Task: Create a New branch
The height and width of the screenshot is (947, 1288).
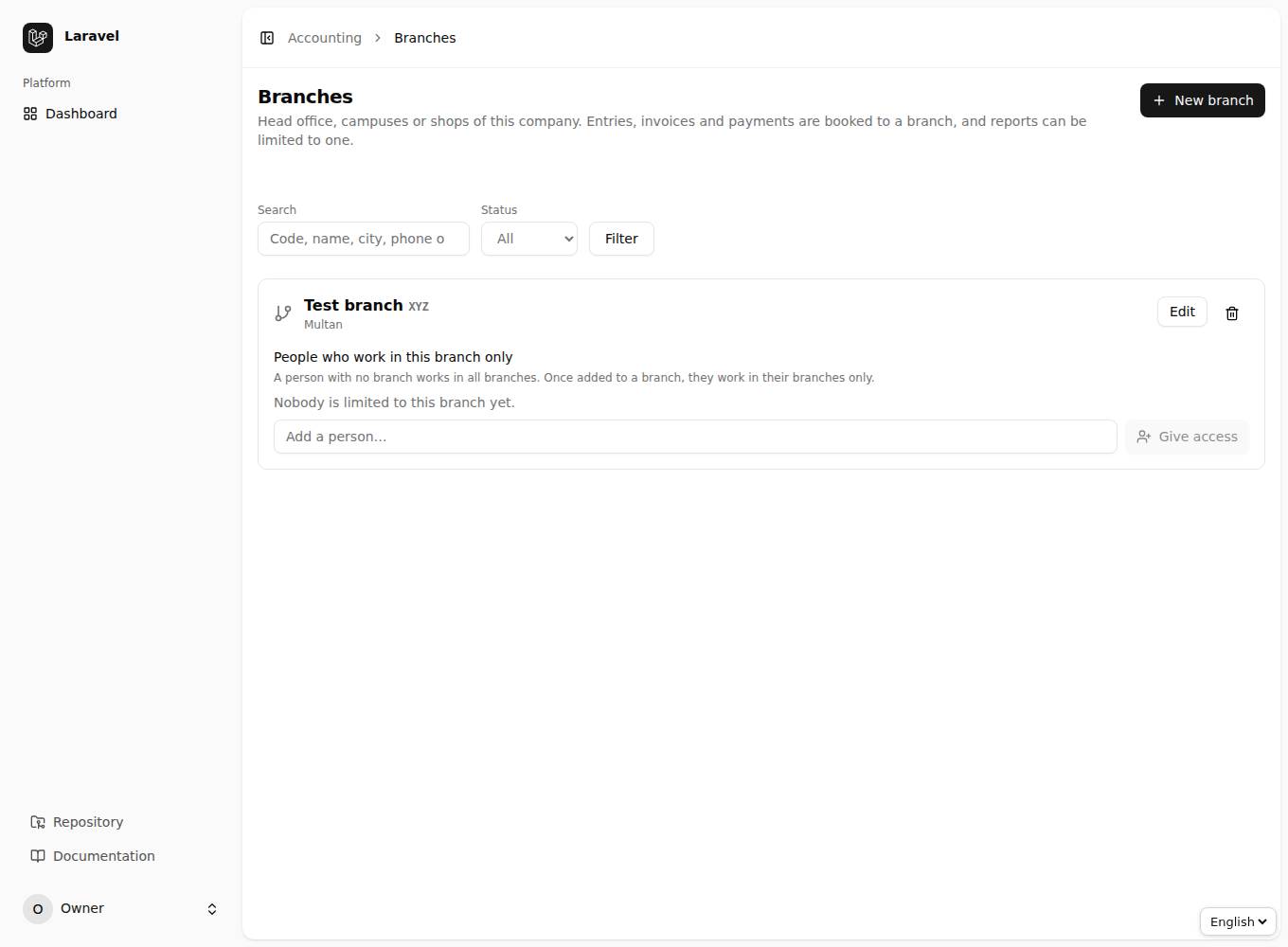Action: pyautogui.click(x=1203, y=100)
